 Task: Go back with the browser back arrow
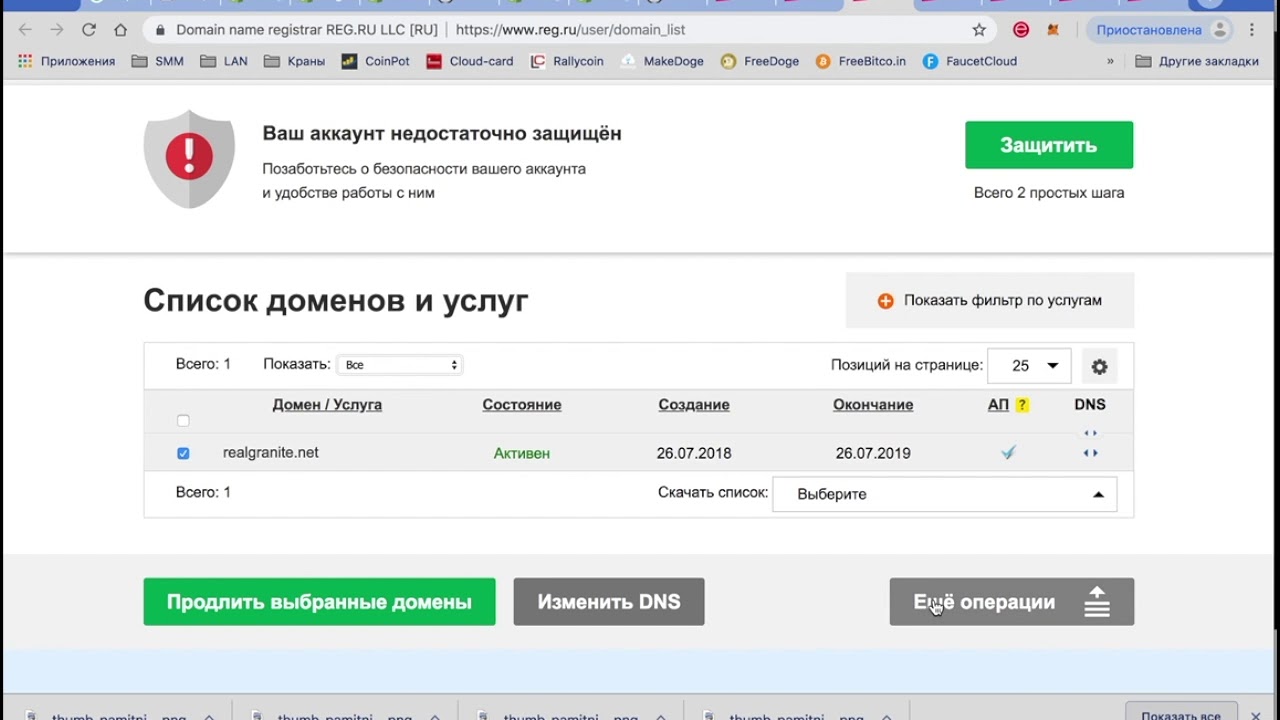(x=25, y=30)
